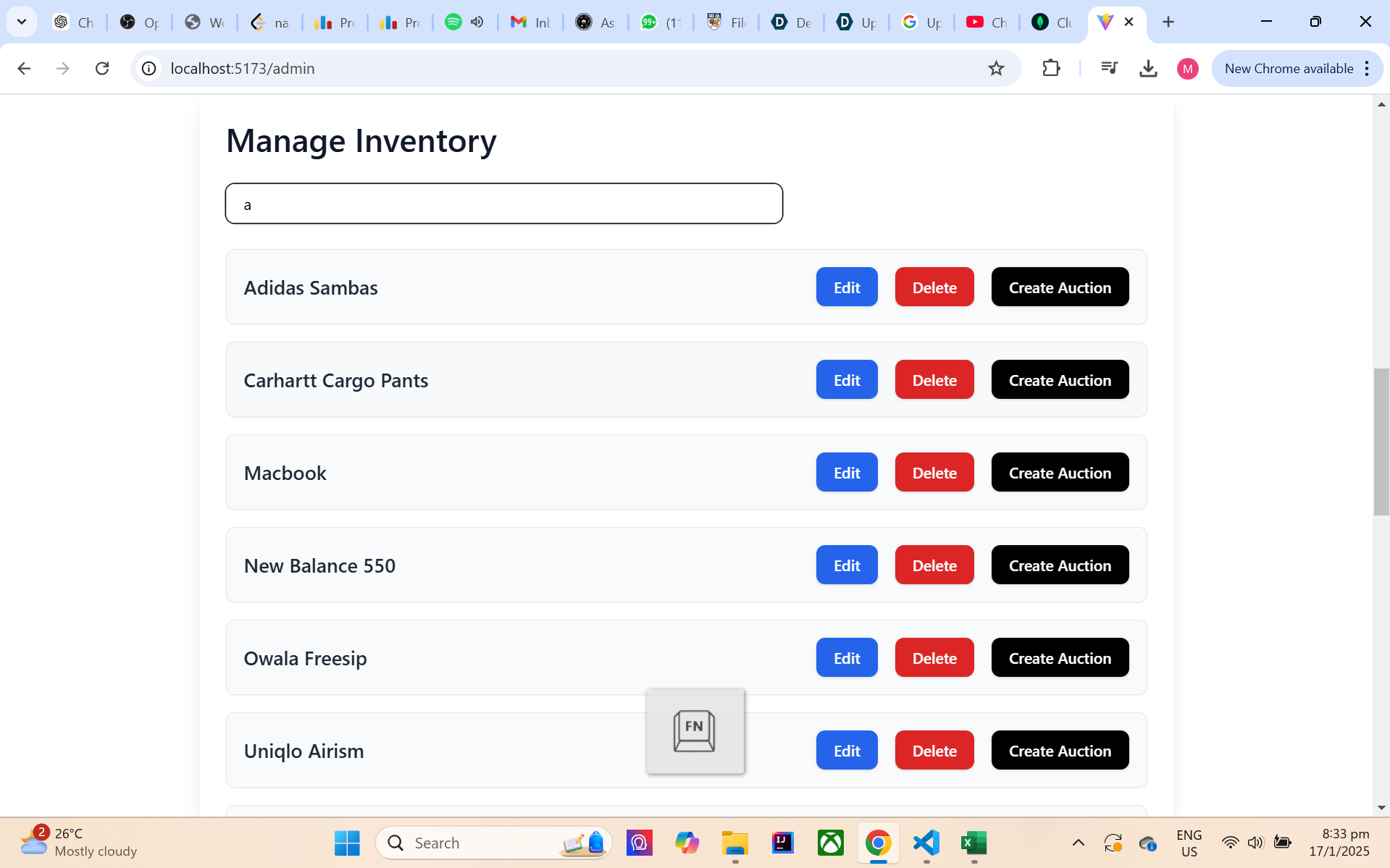Mute the Spotify tab audio
Screen dimensions: 1390x868
(x=477, y=22)
